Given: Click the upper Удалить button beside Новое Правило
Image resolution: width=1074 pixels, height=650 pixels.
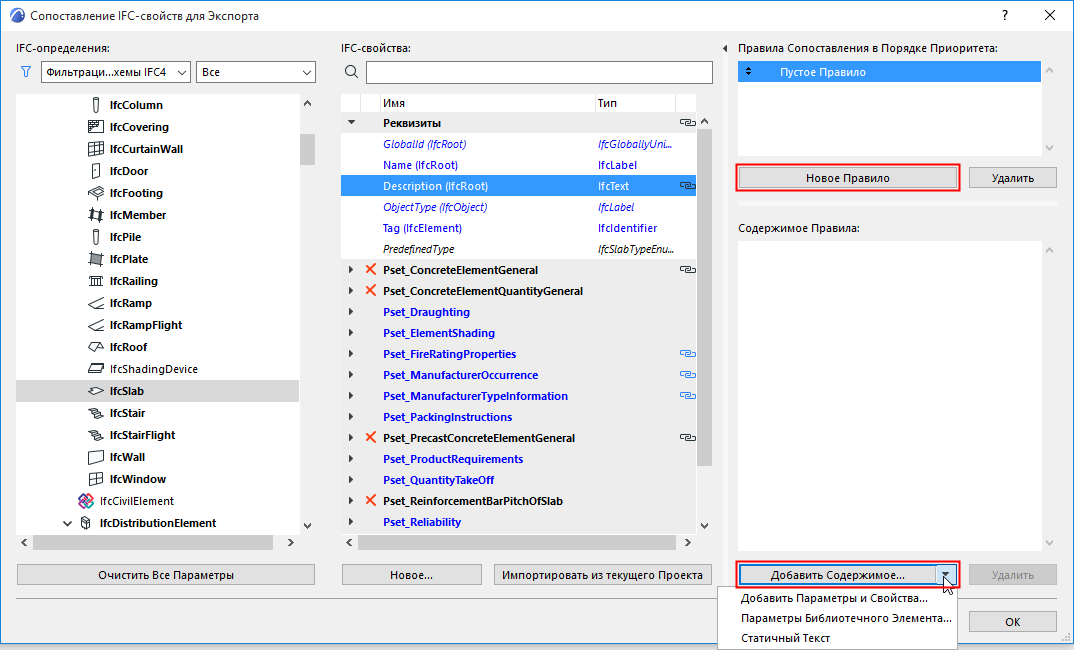Looking at the screenshot, I should 1013,178.
